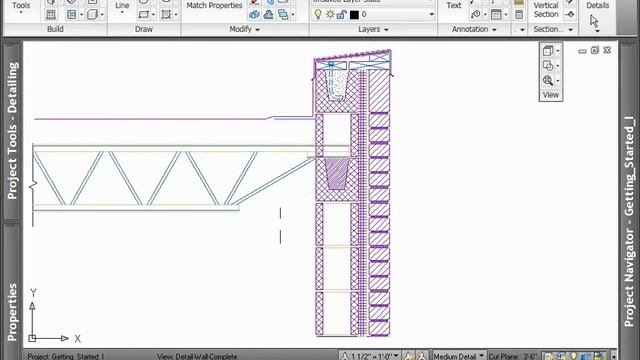The height and width of the screenshot is (360, 640).
Task: Click the table-grid Annotation icon
Action: 496,15
